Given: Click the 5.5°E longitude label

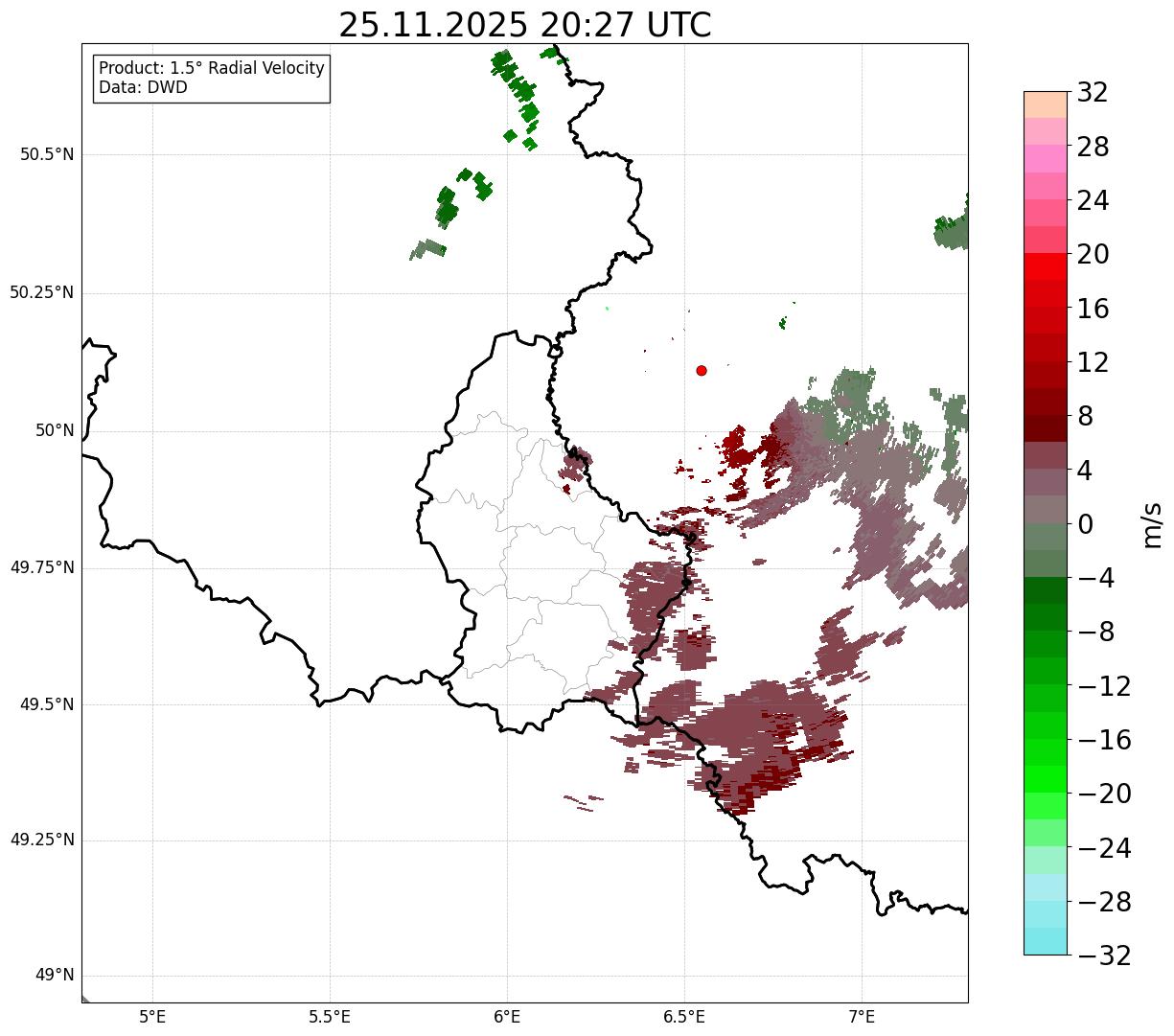Looking at the screenshot, I should coord(330,1016).
